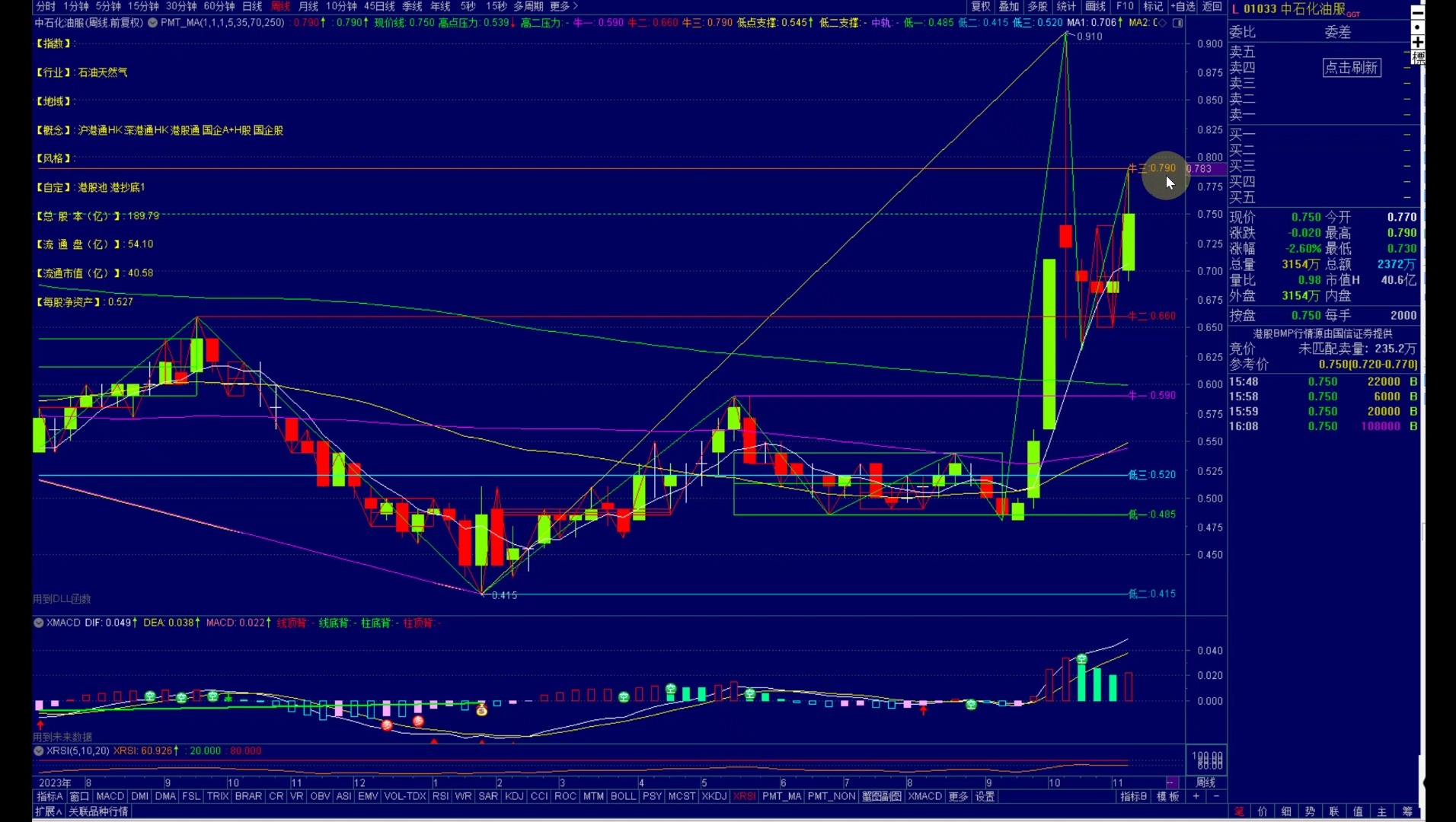Screen dimensions: 1456x822
Task: Expand the 扩展∧ panel
Action: click(49, 811)
